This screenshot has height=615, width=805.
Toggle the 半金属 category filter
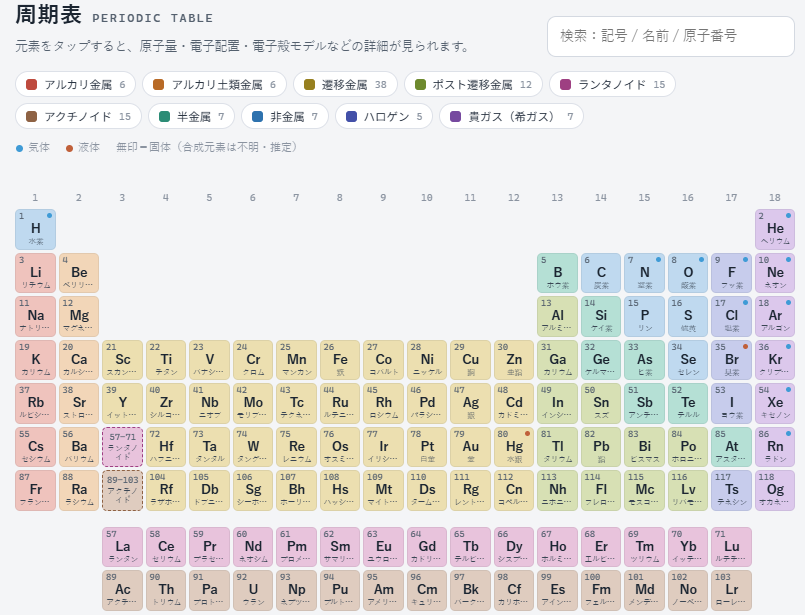[x=191, y=117]
